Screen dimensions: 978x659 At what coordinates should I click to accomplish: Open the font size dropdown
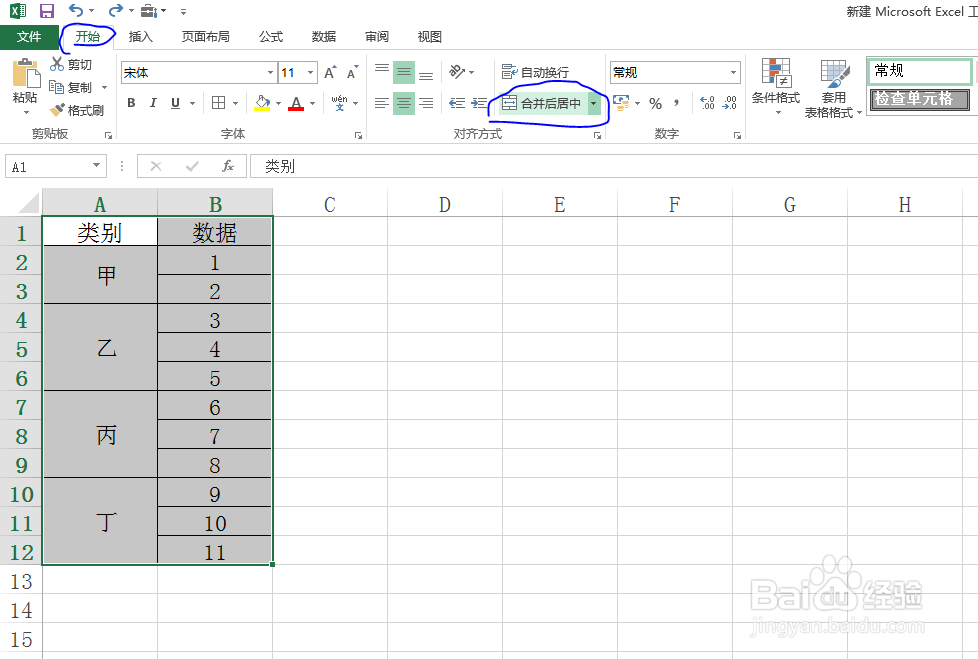pyautogui.click(x=310, y=72)
